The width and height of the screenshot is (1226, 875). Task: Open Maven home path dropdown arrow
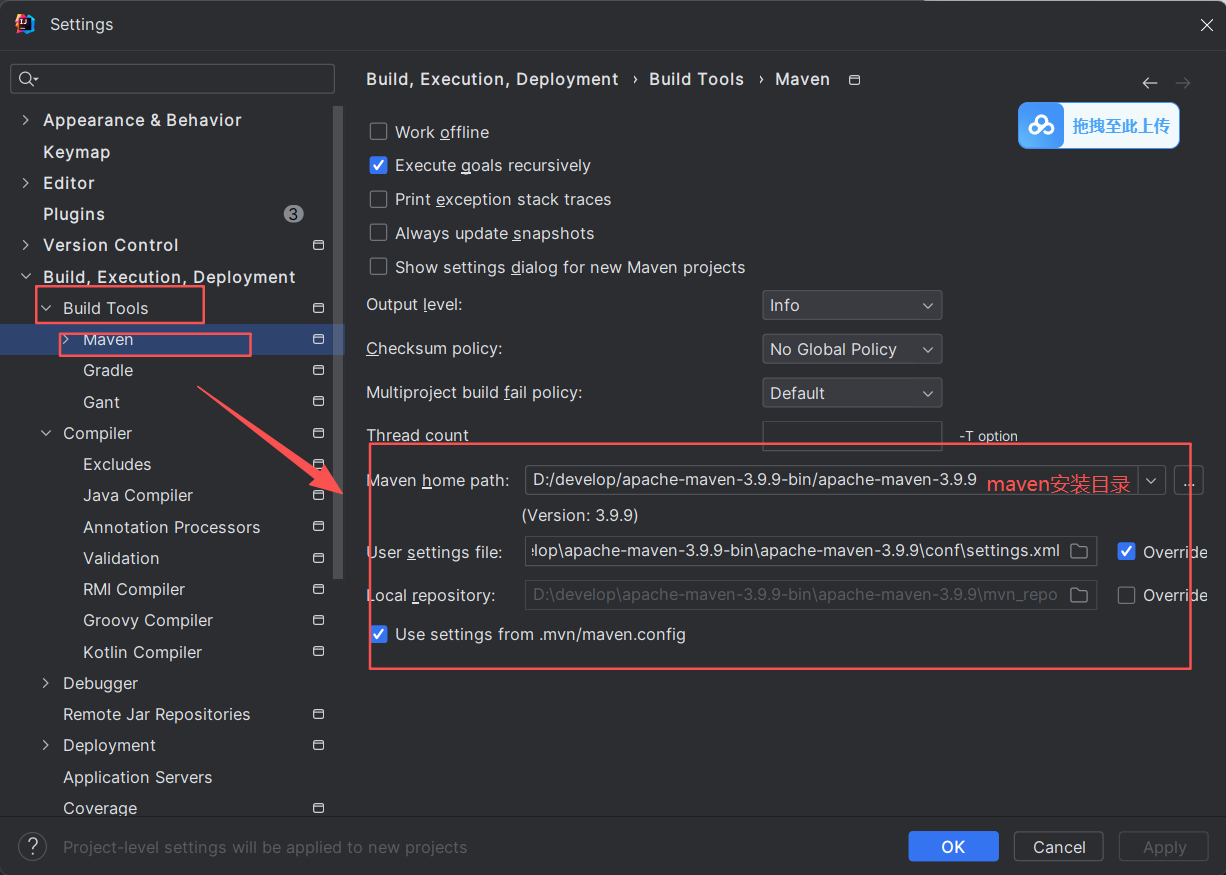(1152, 481)
